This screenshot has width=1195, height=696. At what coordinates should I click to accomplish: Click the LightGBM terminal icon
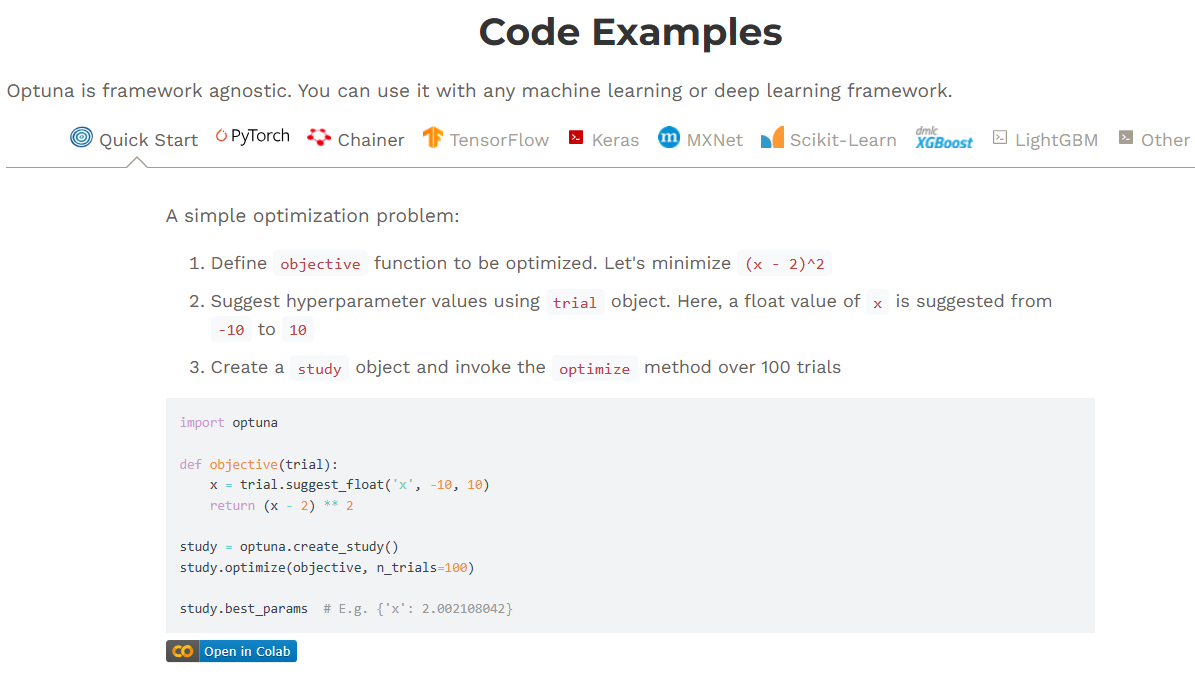click(x=1000, y=138)
